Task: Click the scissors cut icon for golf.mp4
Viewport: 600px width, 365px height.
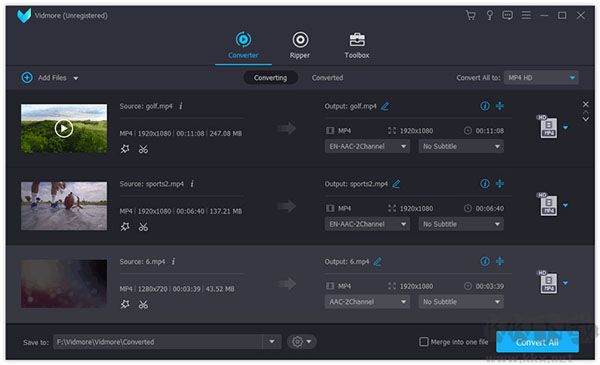Action: point(143,149)
